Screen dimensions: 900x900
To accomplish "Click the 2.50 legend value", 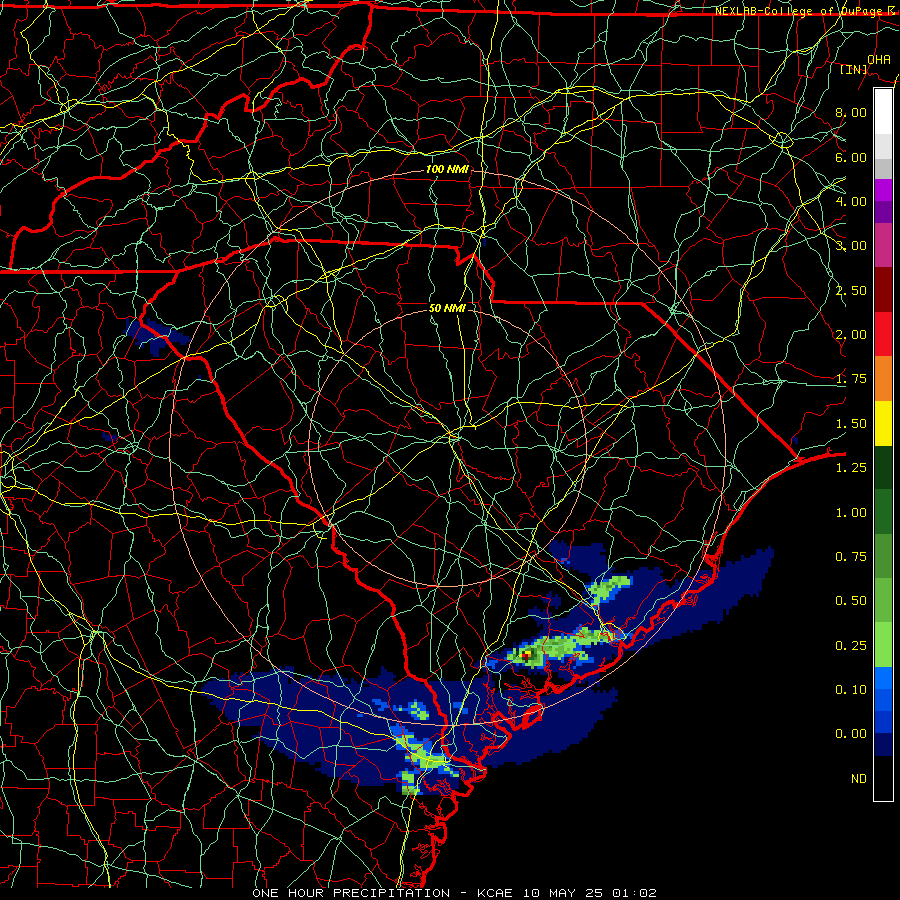I will pos(851,290).
